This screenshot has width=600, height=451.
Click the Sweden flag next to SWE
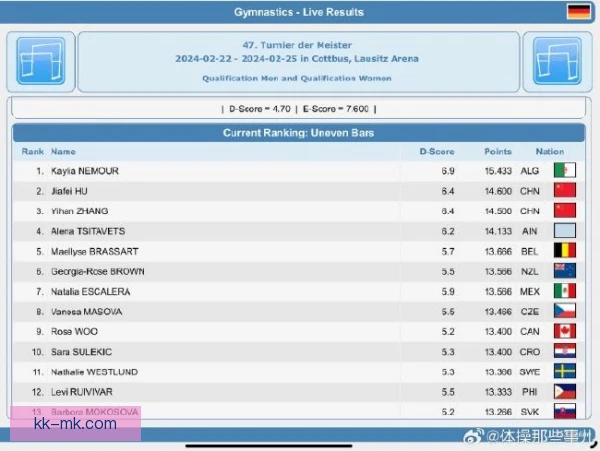click(565, 371)
